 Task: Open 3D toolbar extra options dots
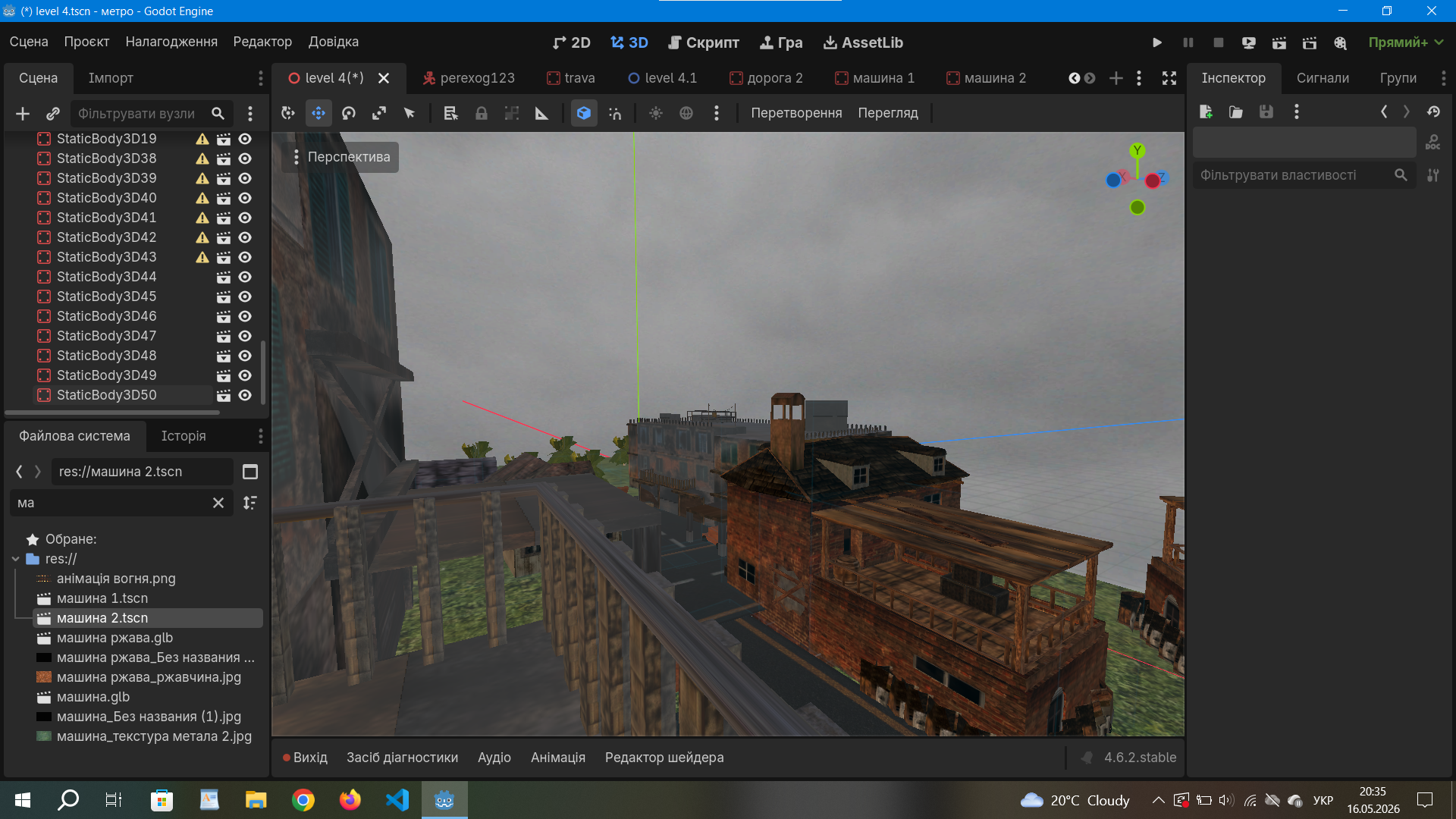[717, 113]
